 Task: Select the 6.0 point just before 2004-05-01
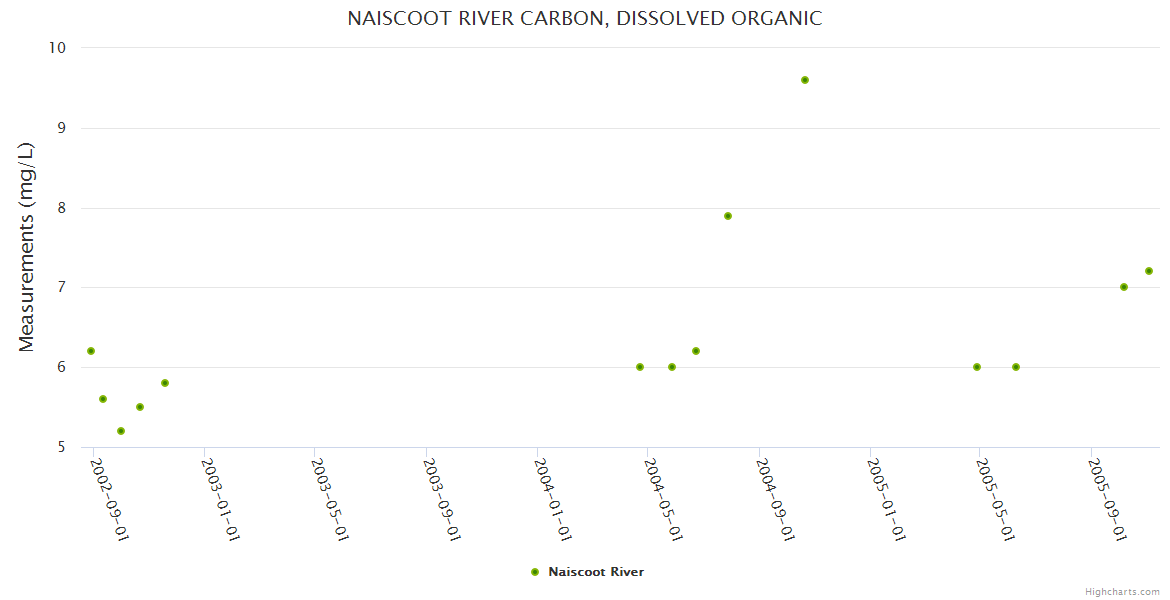tap(640, 367)
